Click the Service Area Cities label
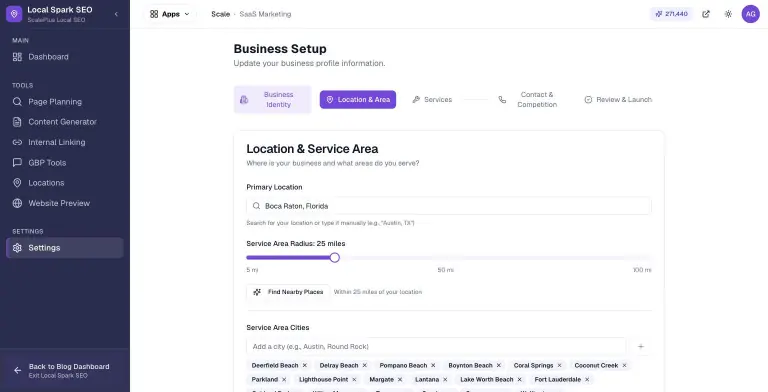 278,328
